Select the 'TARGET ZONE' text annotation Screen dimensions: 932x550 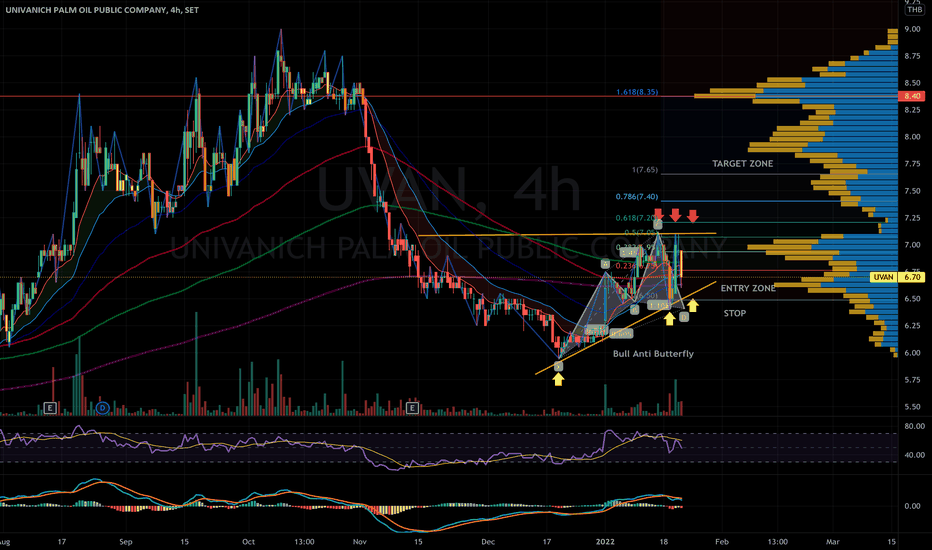[x=742, y=164]
